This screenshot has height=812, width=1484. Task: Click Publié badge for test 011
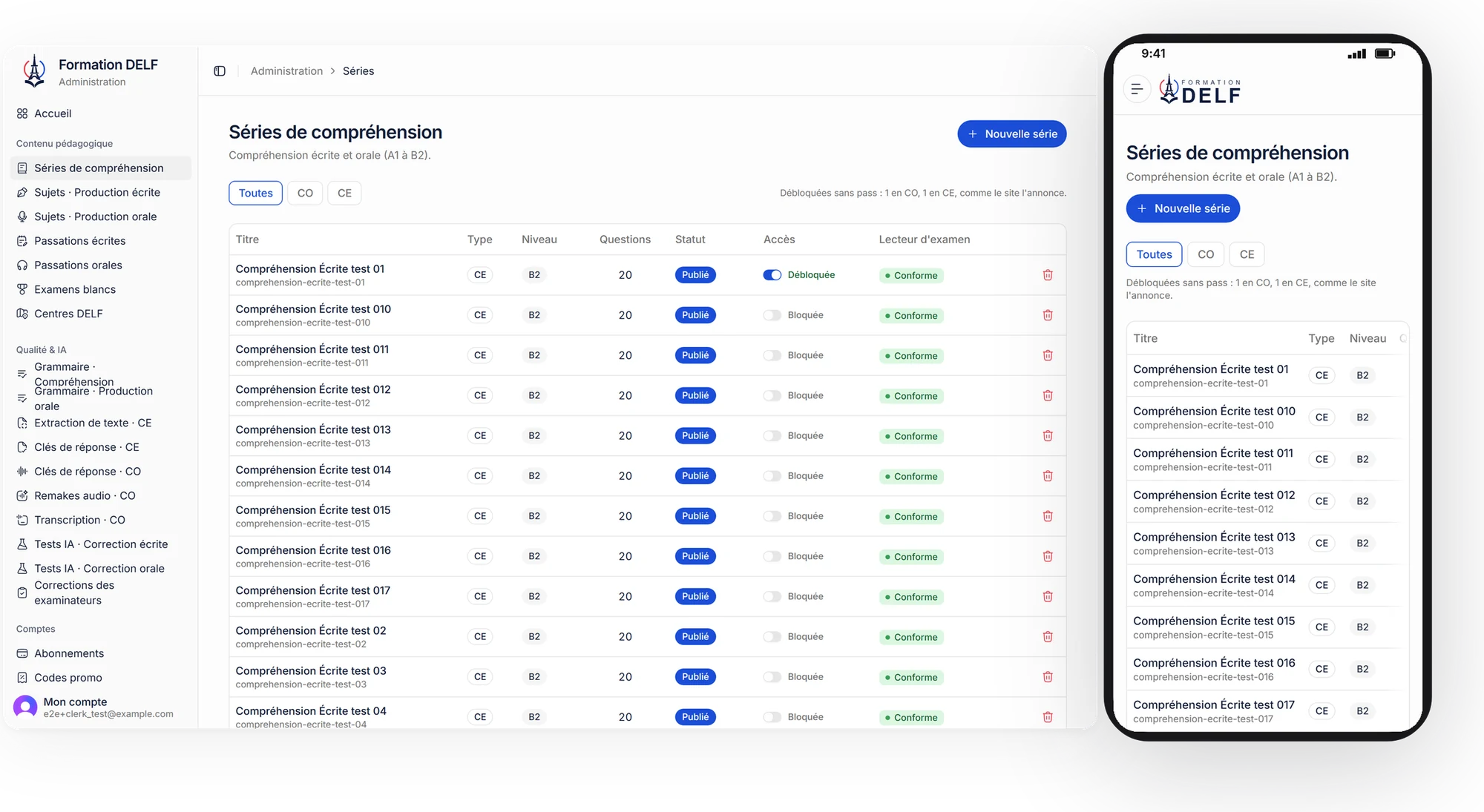click(x=695, y=355)
